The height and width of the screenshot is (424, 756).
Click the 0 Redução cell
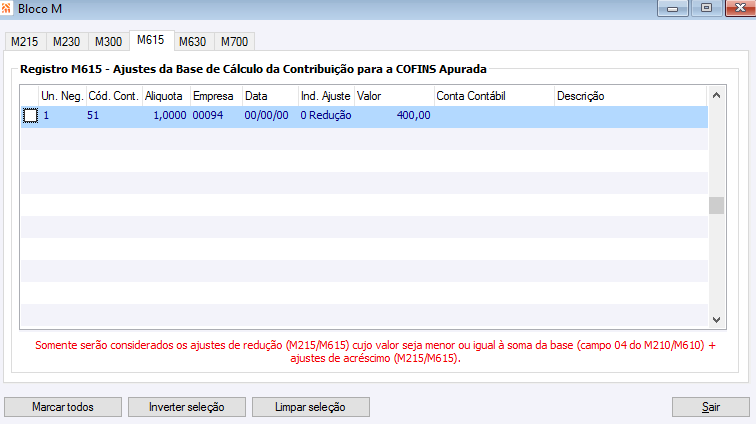pos(326,115)
